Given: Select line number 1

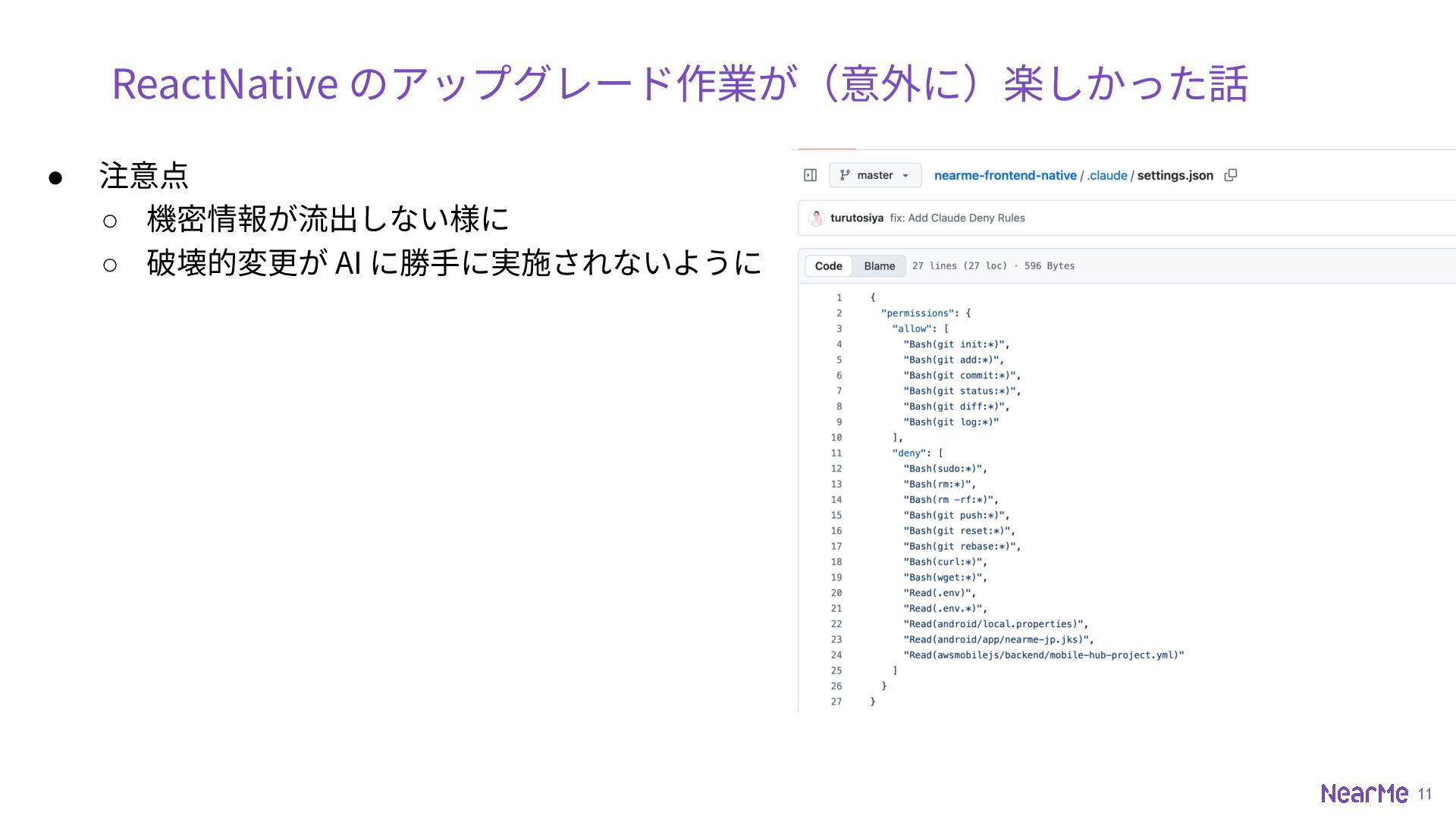Looking at the screenshot, I should (839, 297).
